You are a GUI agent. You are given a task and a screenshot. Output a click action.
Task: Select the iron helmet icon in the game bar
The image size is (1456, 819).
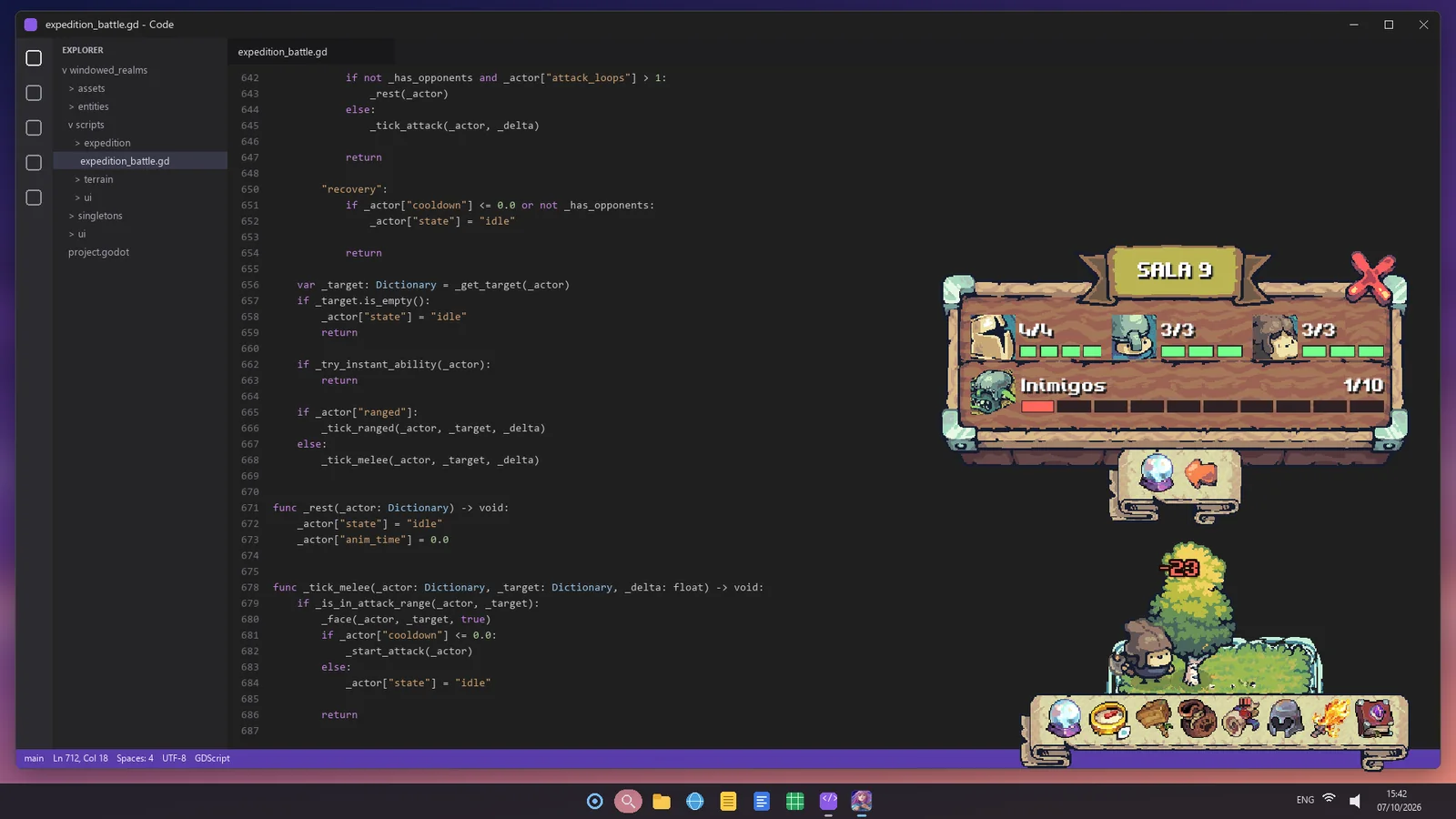click(1285, 719)
